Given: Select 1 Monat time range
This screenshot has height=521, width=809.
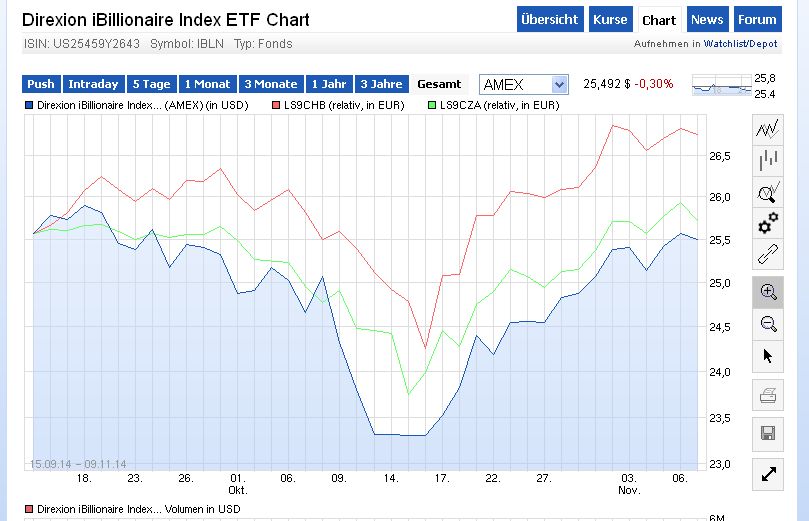Looking at the screenshot, I should coord(207,84).
